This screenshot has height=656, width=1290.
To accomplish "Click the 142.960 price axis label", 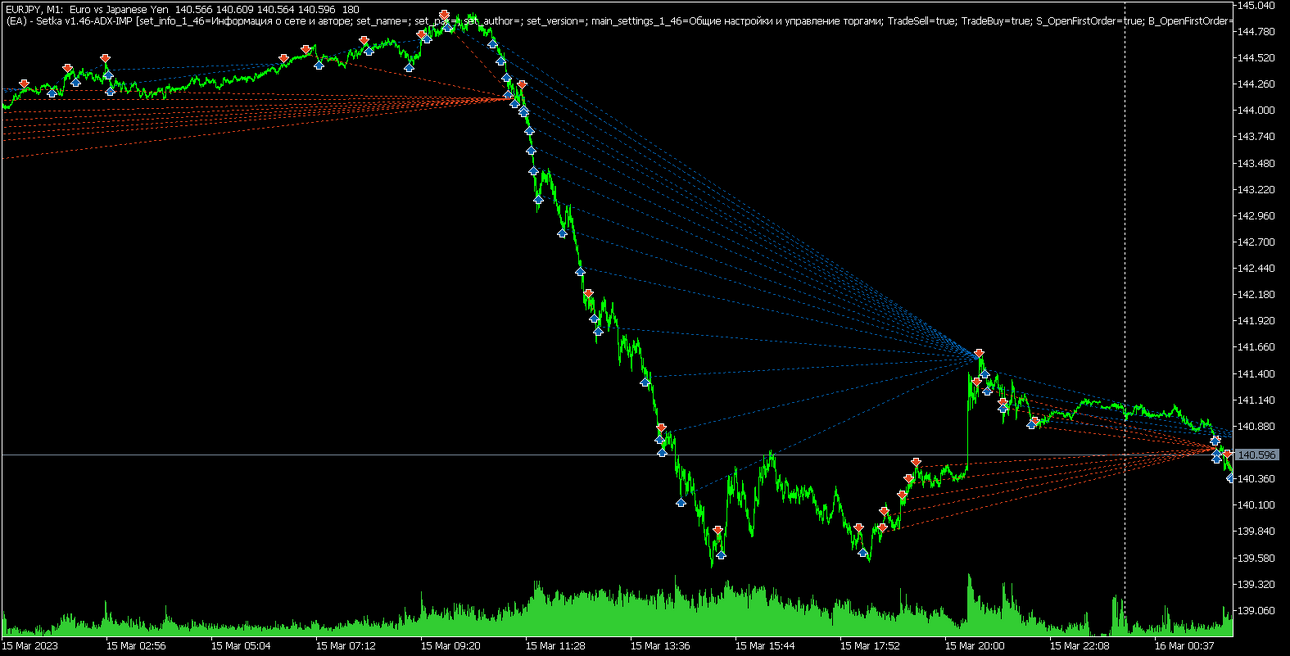I will click(1257, 215).
